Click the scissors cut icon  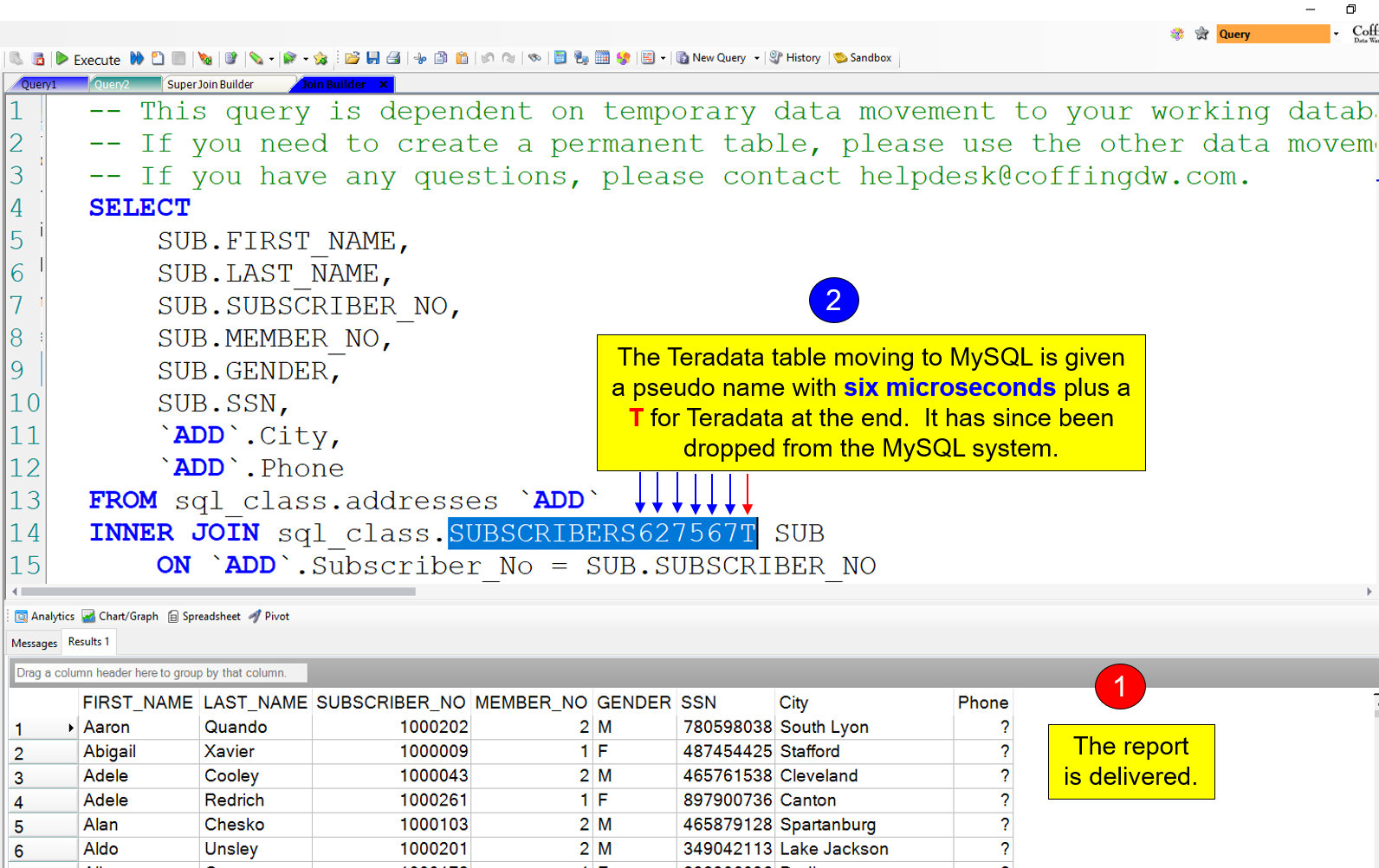click(x=420, y=58)
